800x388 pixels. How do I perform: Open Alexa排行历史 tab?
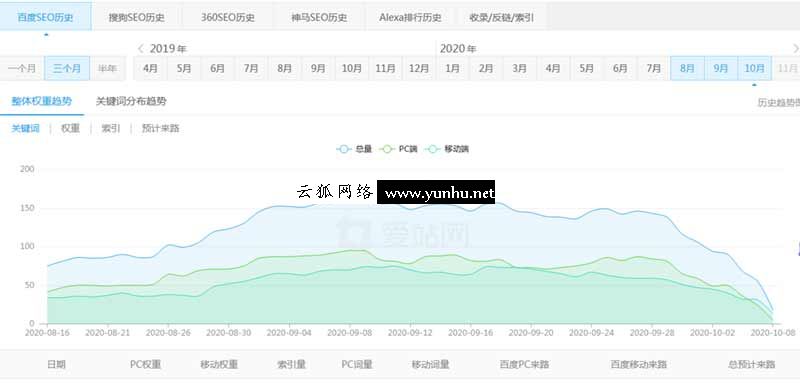tap(410, 17)
